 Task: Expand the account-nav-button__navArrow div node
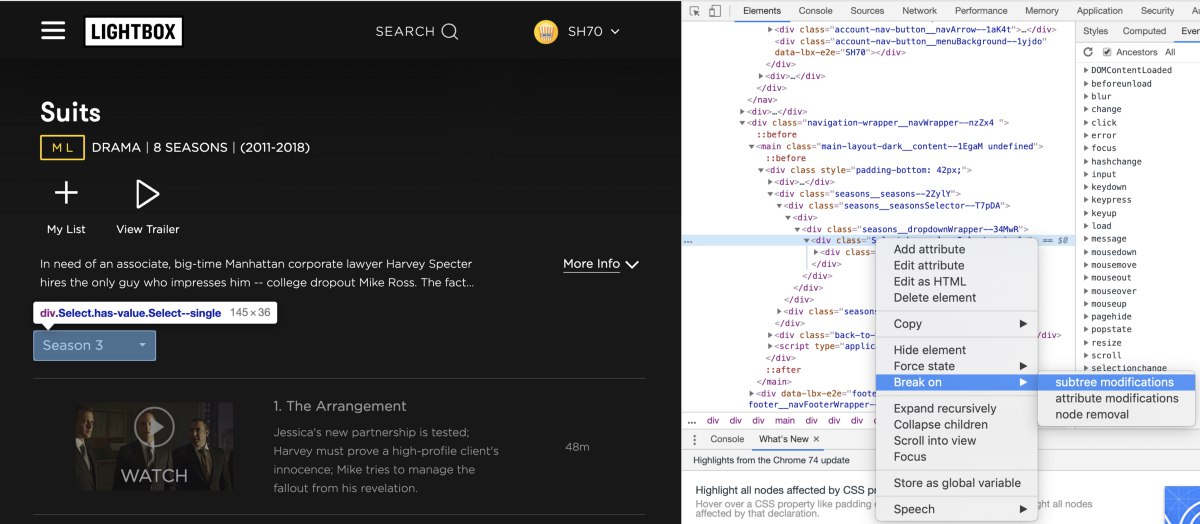point(771,30)
